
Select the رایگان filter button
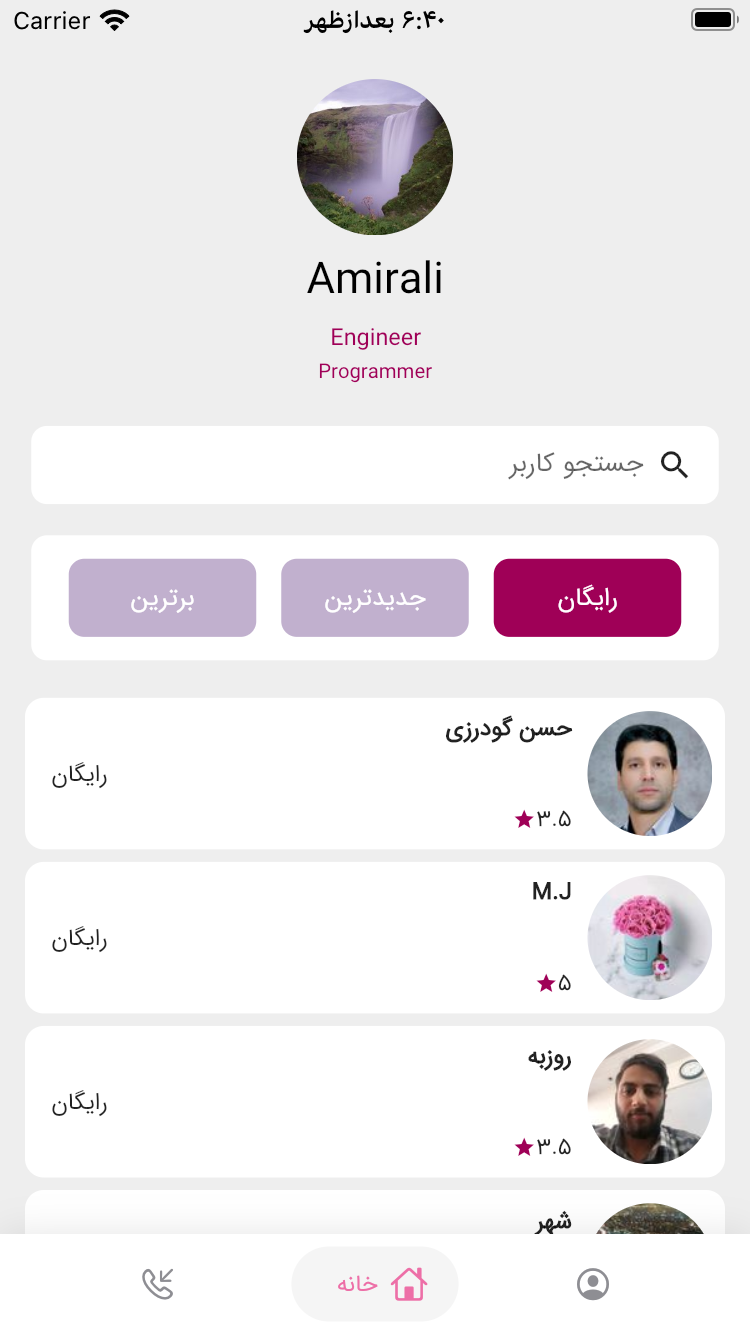[x=587, y=598]
